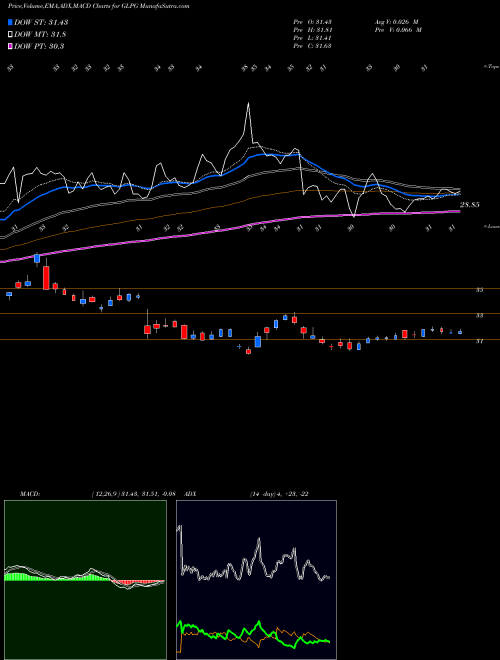The image size is (500, 660).
Task: Select the 'DOW ST: 31.43' legend label
Action: pos(41,22)
